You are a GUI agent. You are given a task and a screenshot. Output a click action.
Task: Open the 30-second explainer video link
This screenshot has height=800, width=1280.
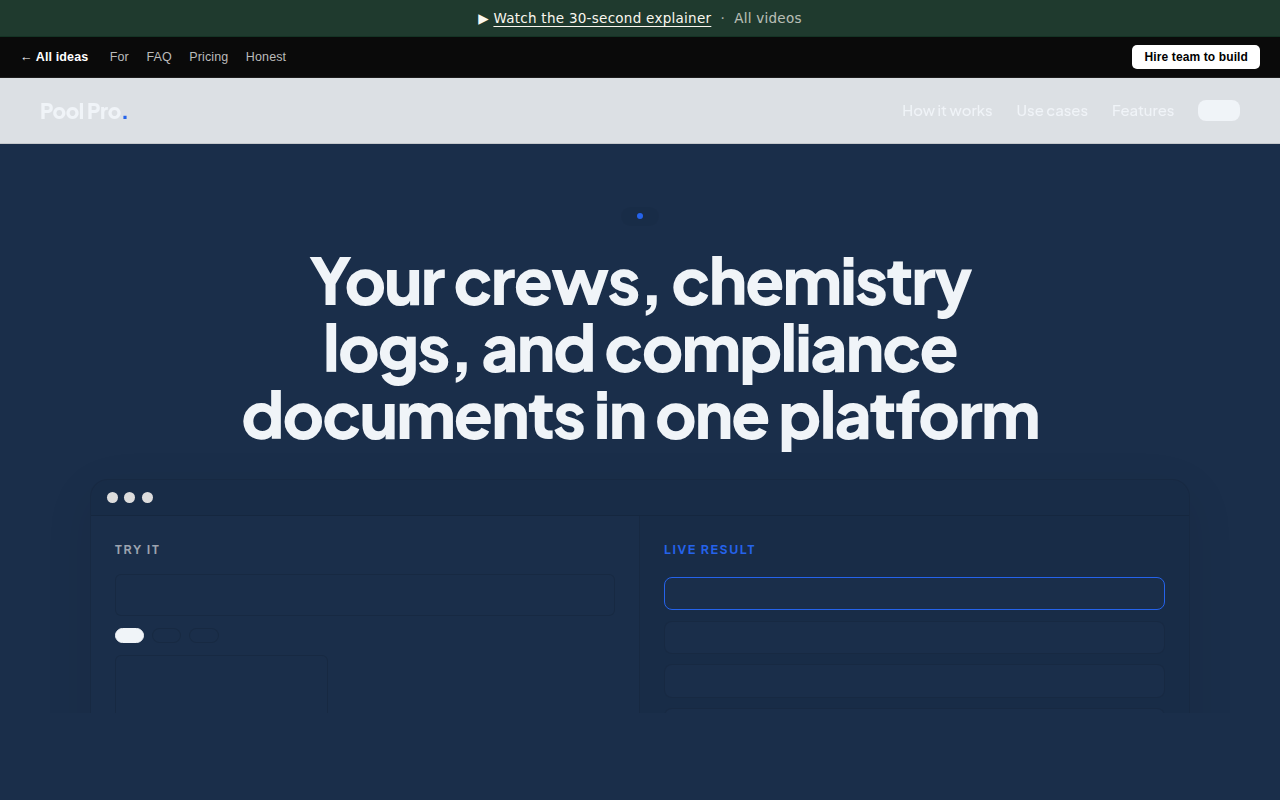602,18
